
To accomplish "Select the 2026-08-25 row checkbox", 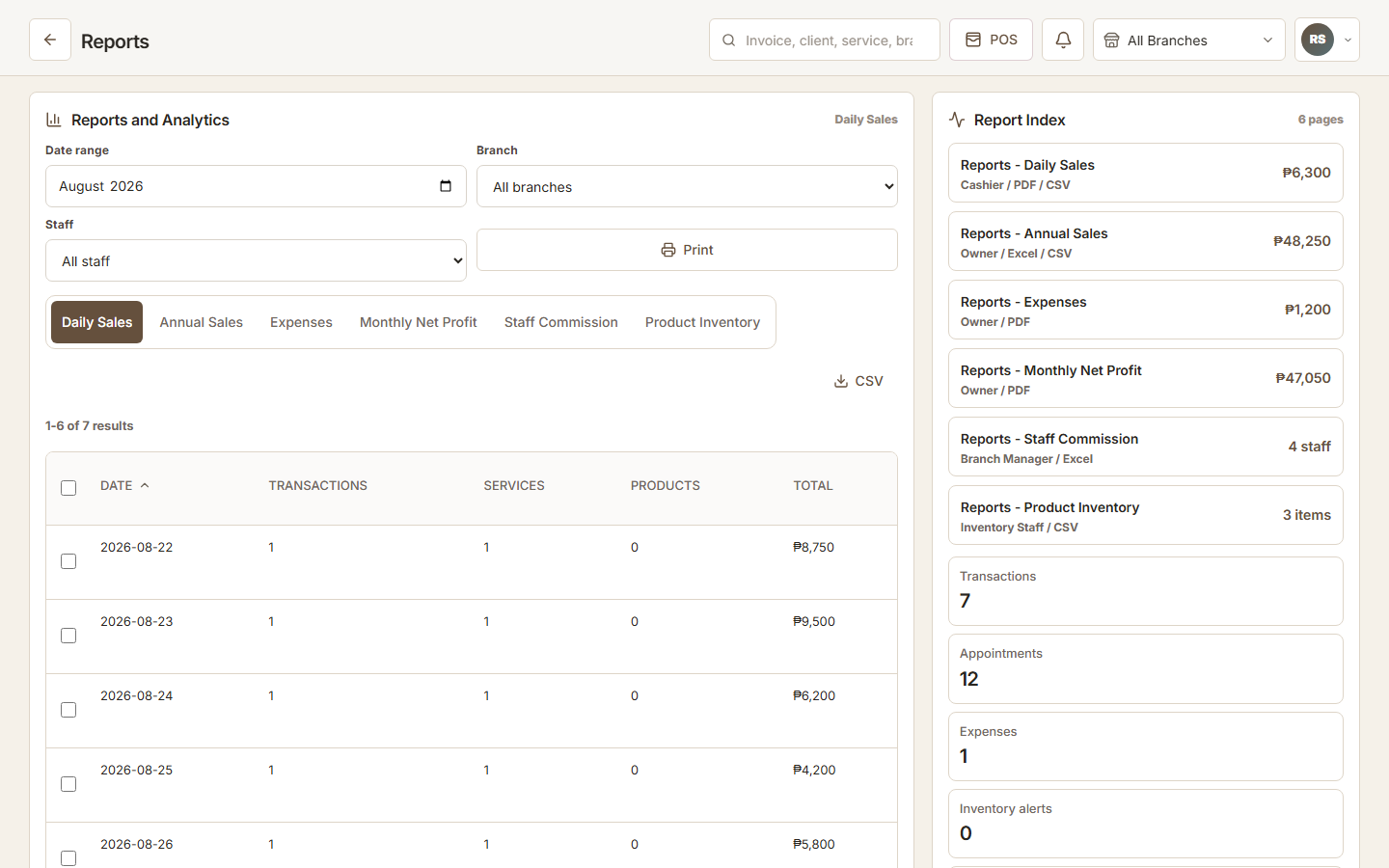I will coord(68,784).
